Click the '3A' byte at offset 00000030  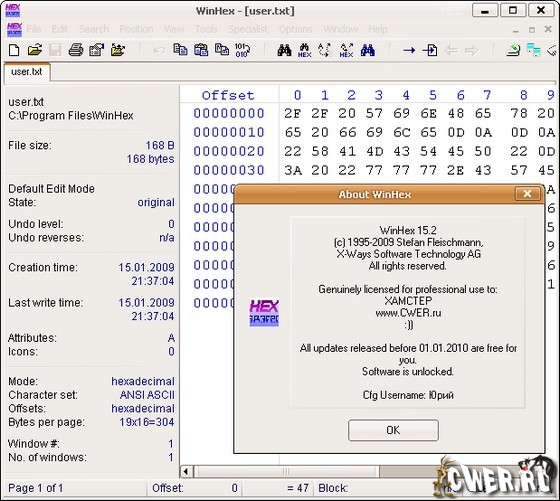pyautogui.click(x=293, y=170)
